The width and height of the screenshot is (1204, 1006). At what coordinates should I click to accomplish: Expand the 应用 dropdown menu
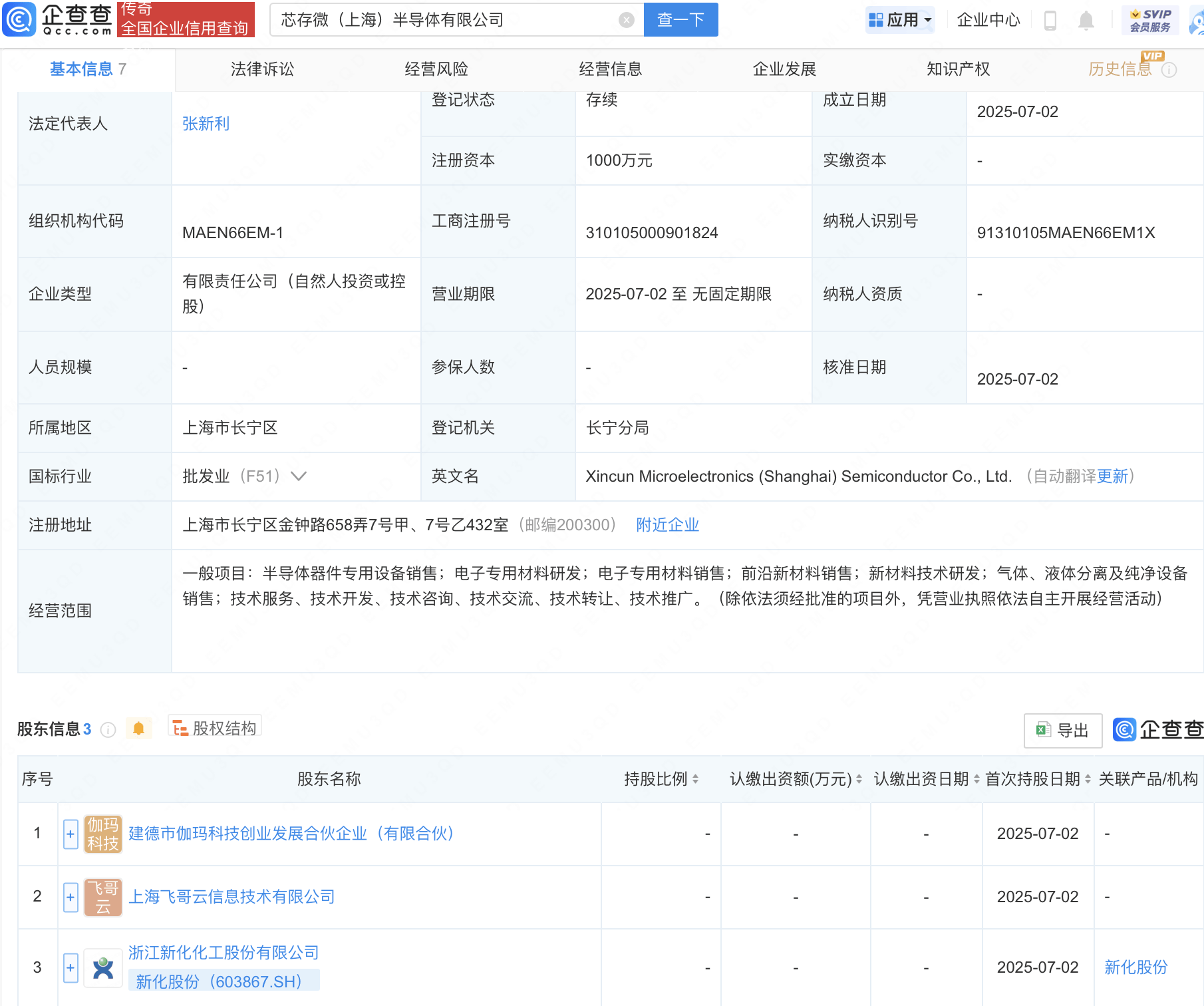tap(901, 20)
